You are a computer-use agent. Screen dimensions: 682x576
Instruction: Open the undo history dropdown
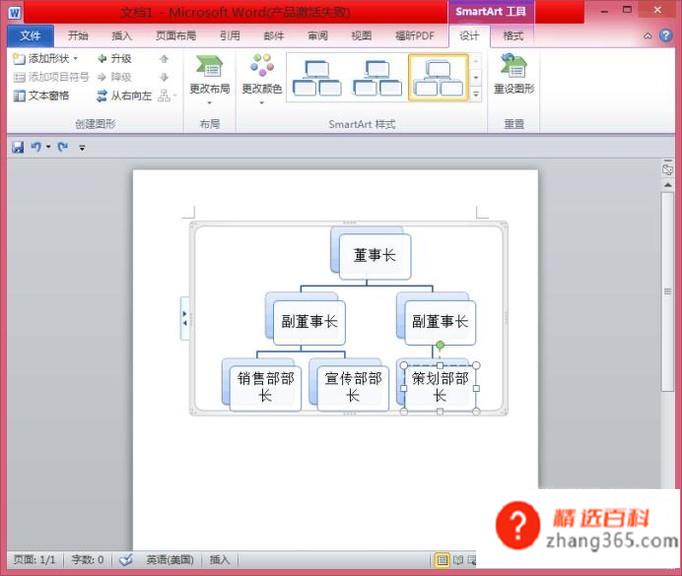48,147
